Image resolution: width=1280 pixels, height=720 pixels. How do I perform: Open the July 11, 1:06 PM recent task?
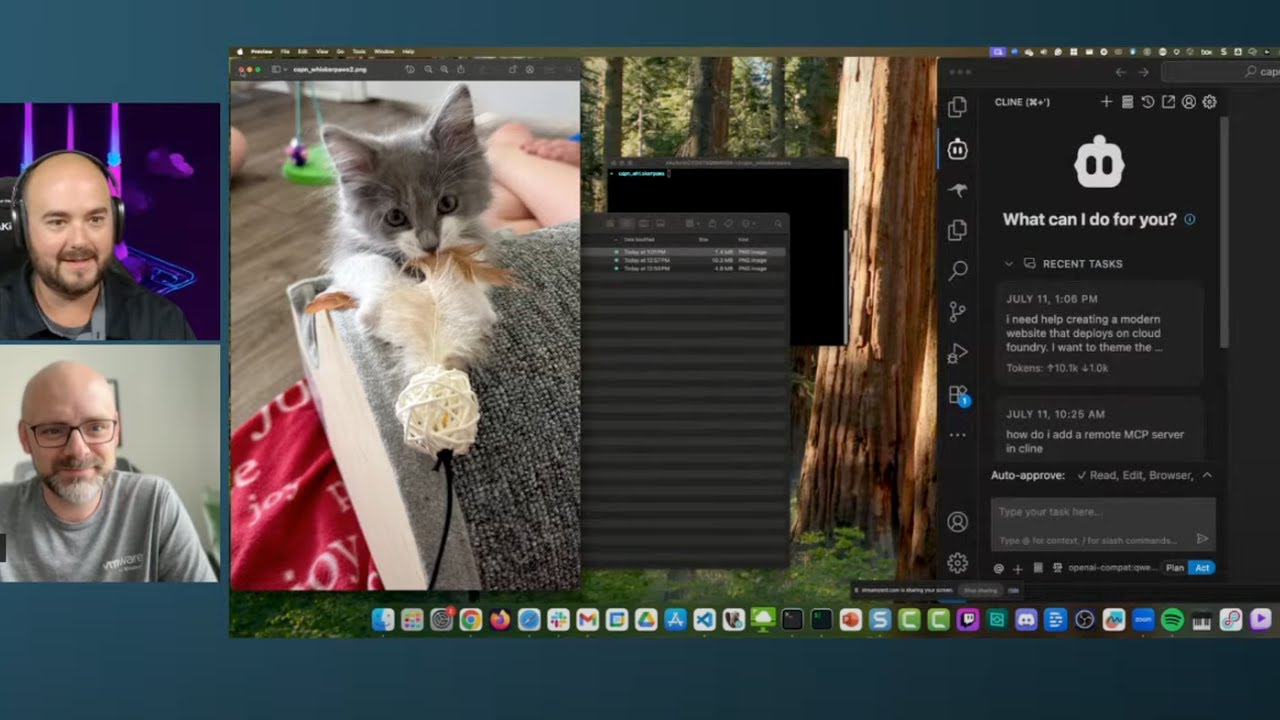(x=1098, y=333)
